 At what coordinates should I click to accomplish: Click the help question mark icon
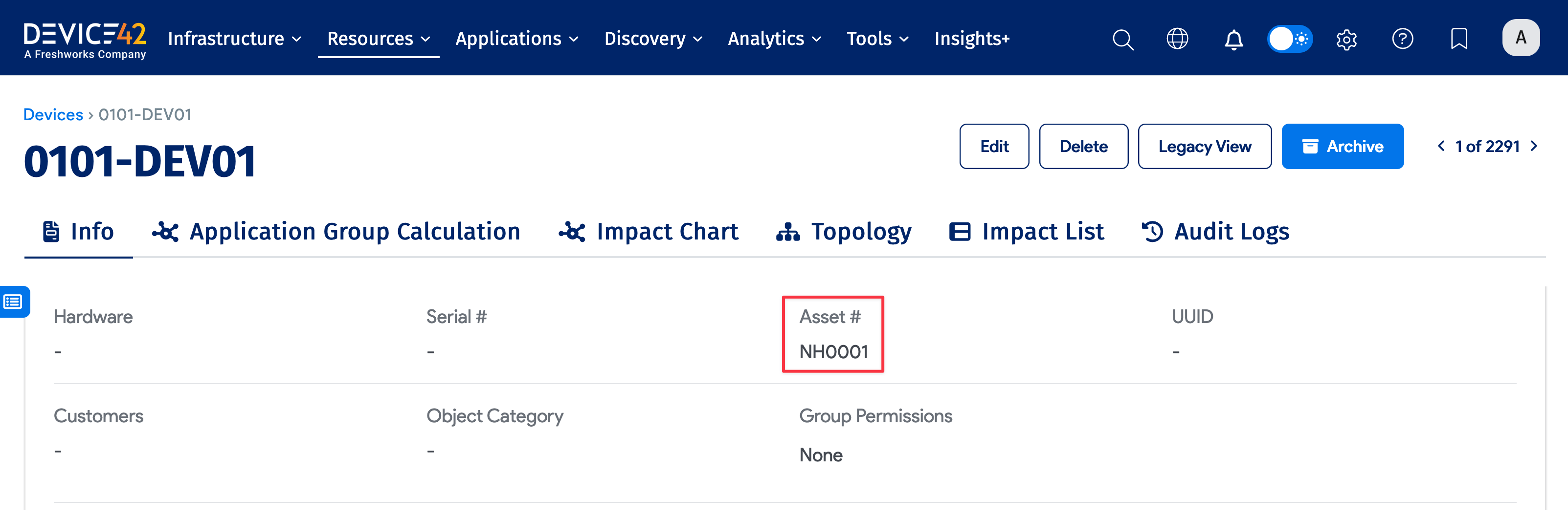pyautogui.click(x=1402, y=38)
